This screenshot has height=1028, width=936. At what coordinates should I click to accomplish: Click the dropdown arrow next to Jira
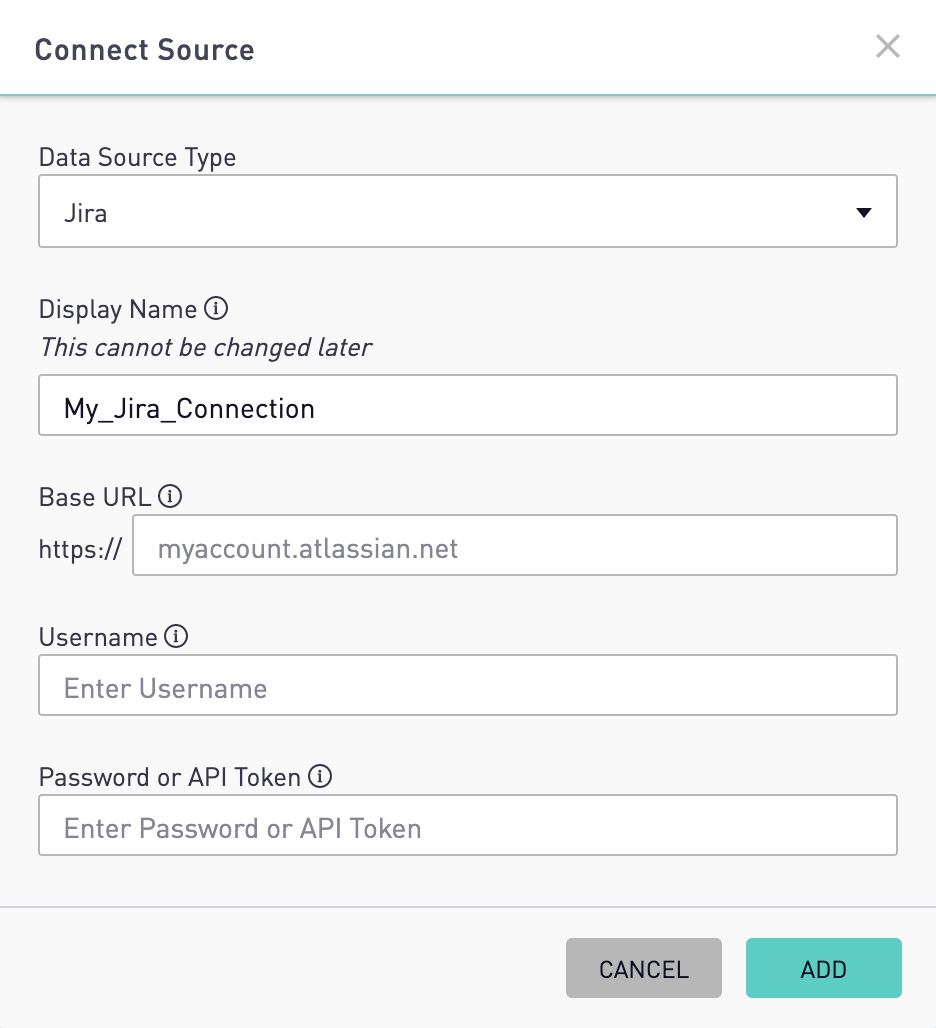864,212
